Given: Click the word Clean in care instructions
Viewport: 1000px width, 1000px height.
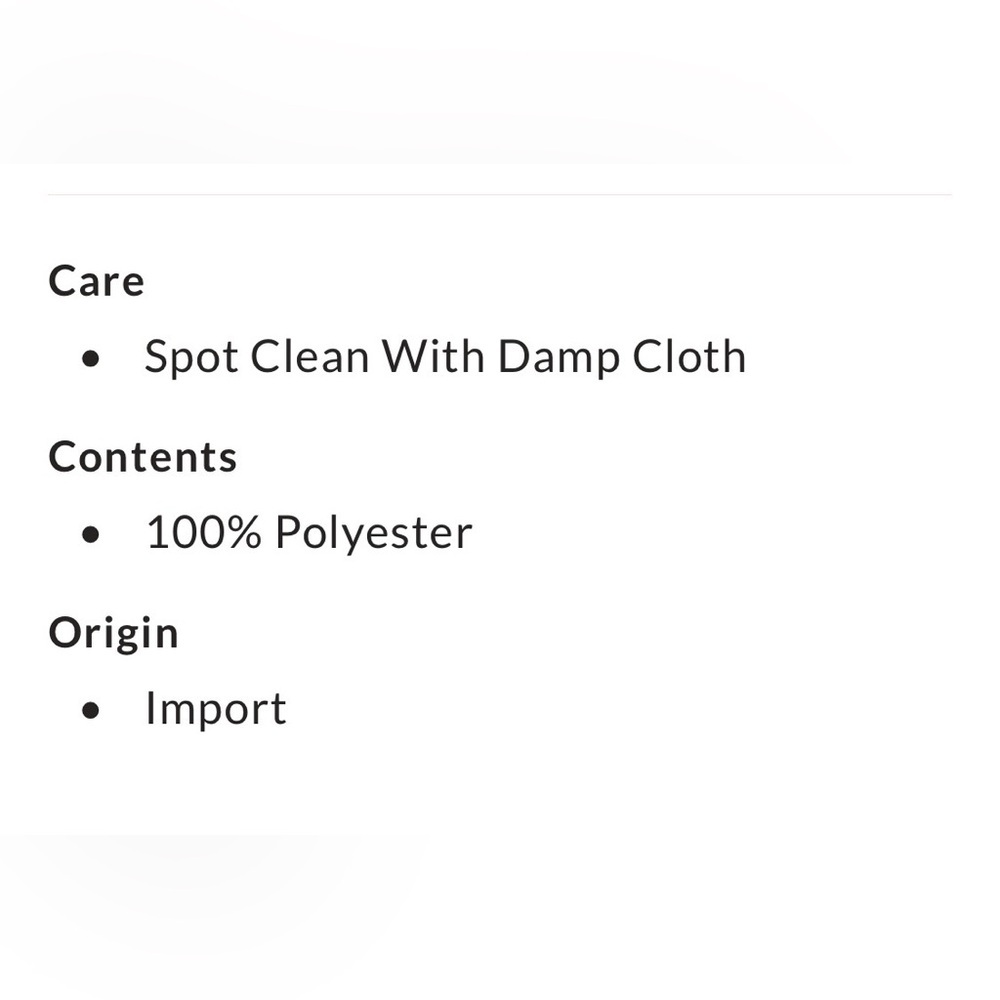Looking at the screenshot, I should click(x=310, y=357).
